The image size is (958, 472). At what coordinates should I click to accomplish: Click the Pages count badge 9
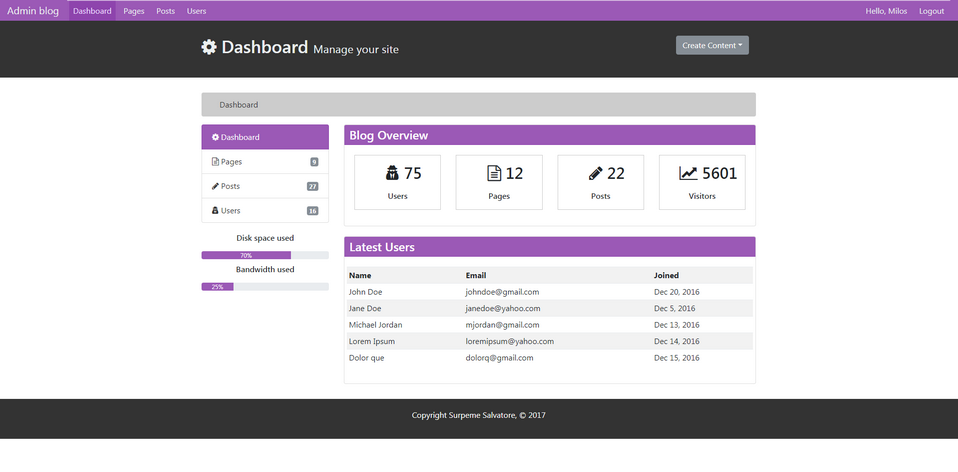[314, 162]
